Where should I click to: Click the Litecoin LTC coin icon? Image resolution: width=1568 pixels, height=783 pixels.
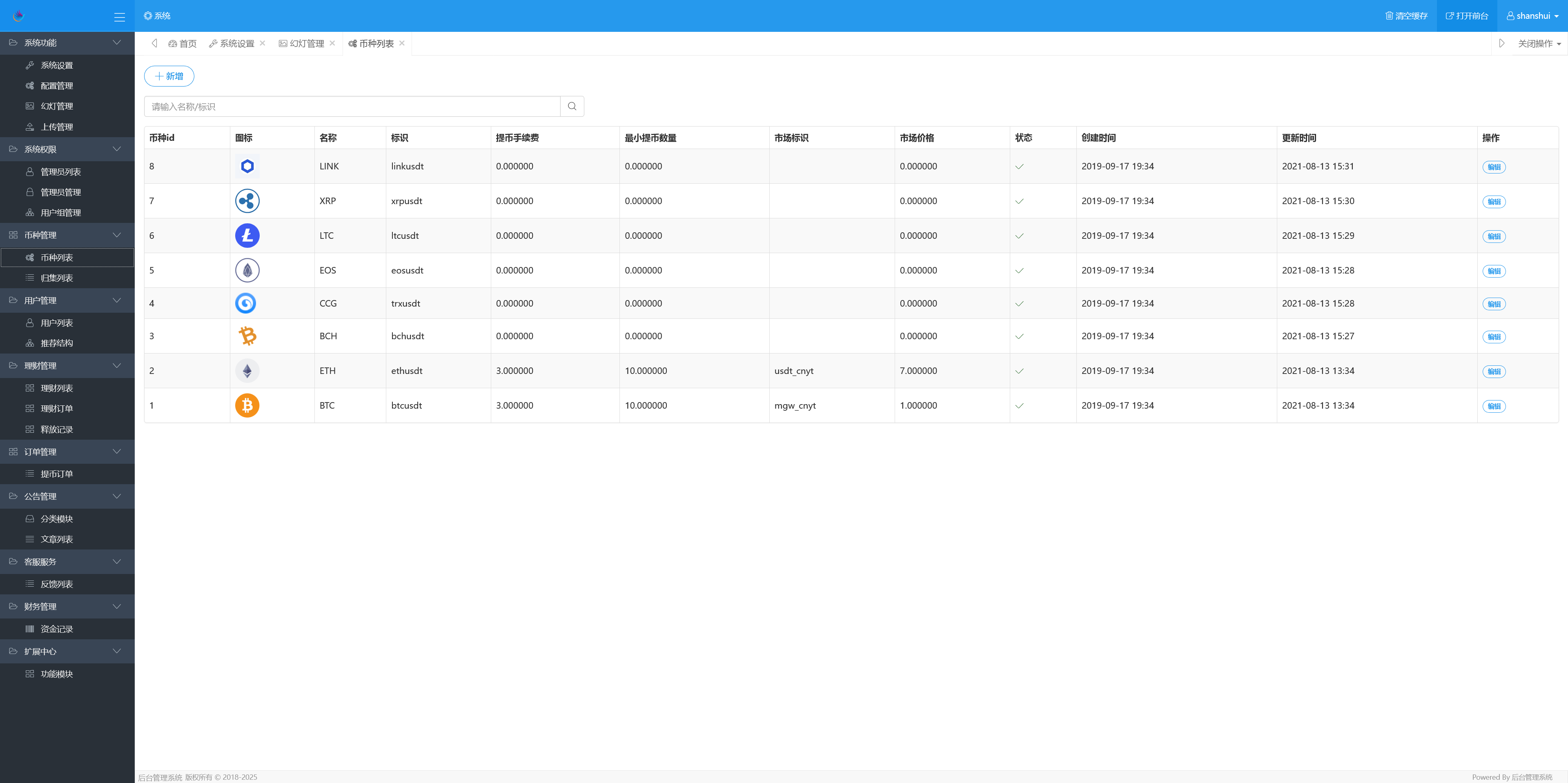tap(247, 236)
